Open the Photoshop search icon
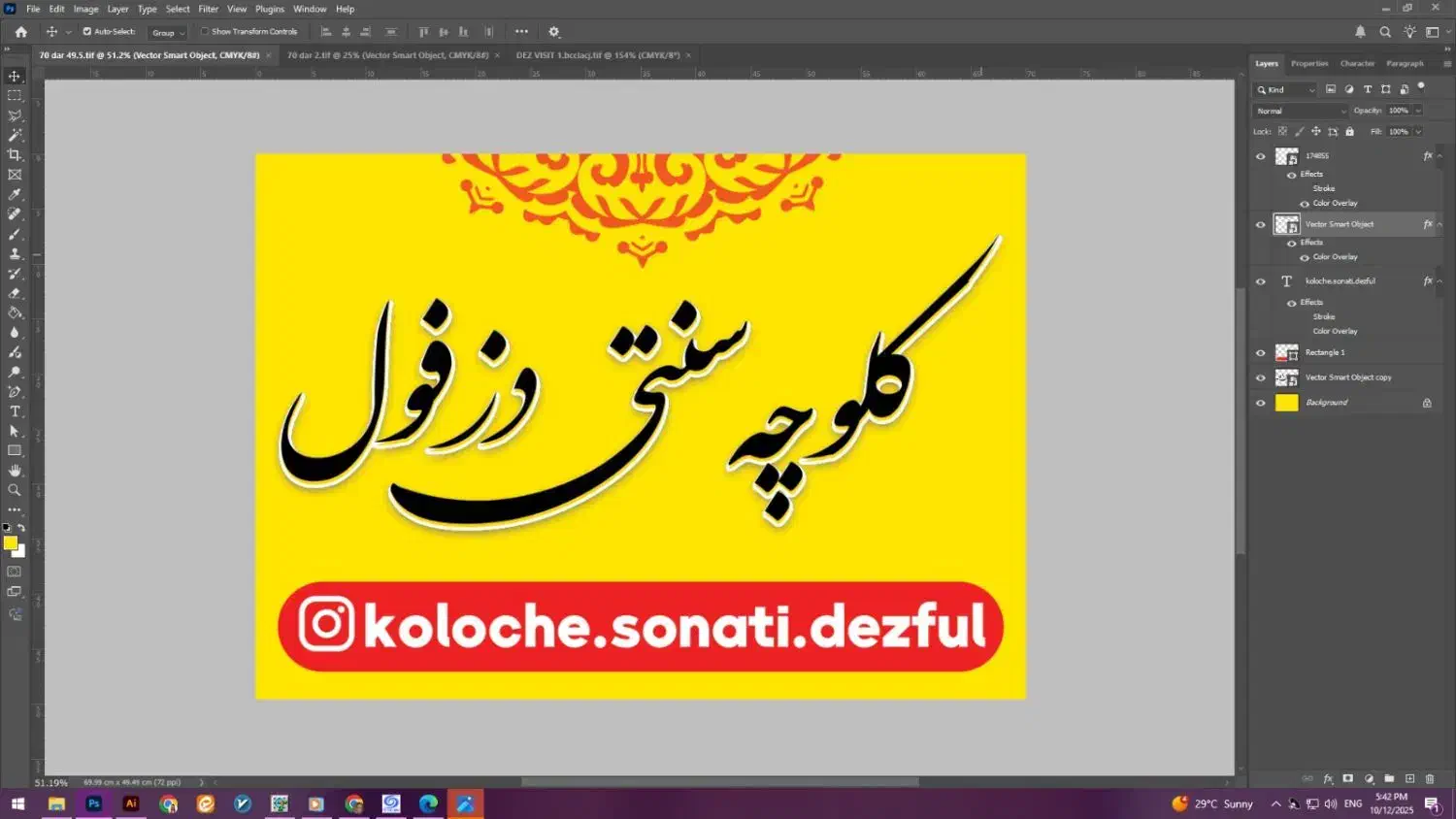This screenshot has width=1456, height=819. (x=1385, y=32)
